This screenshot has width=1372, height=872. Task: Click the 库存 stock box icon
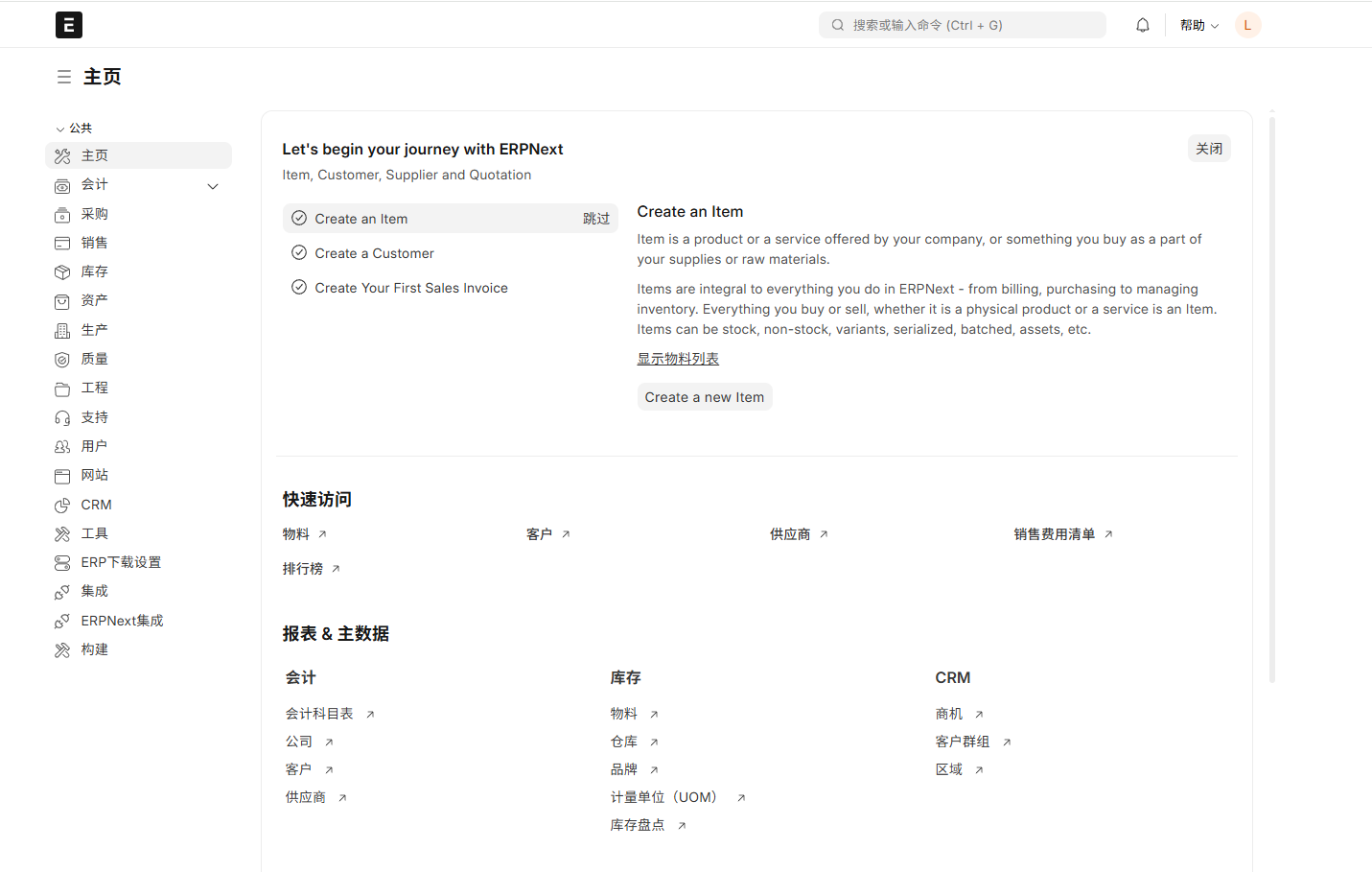coord(62,272)
